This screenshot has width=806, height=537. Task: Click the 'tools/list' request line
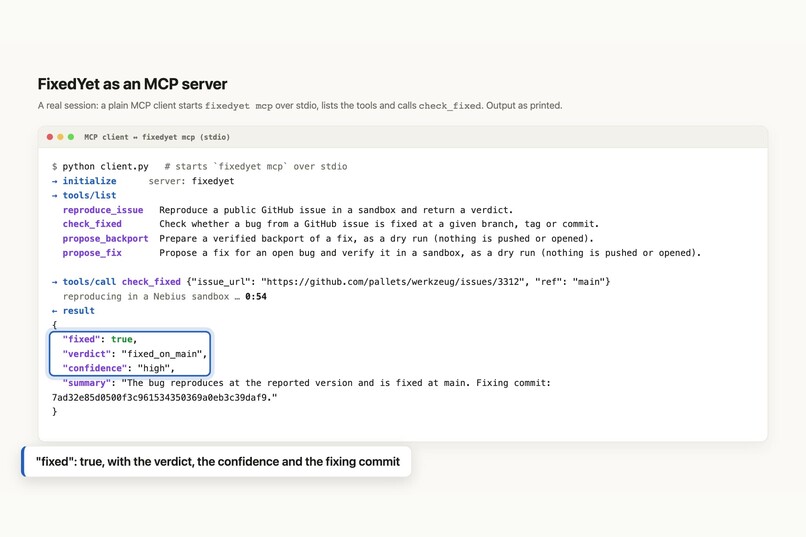[x=84, y=195]
